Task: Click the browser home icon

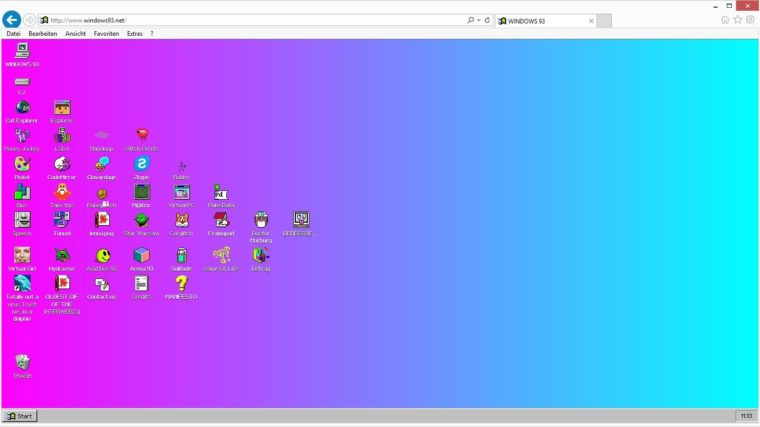Action: [x=725, y=20]
